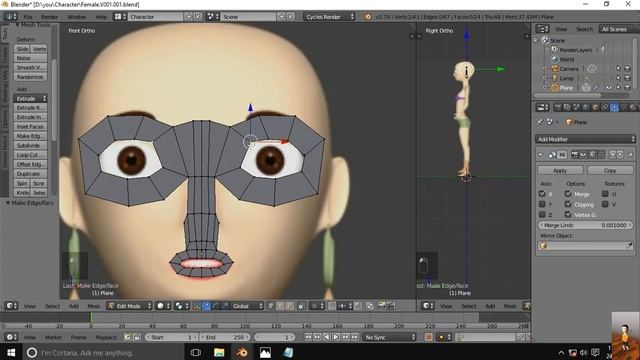Open the File menu
Viewport: 640px width, 360px height.
click(27, 17)
